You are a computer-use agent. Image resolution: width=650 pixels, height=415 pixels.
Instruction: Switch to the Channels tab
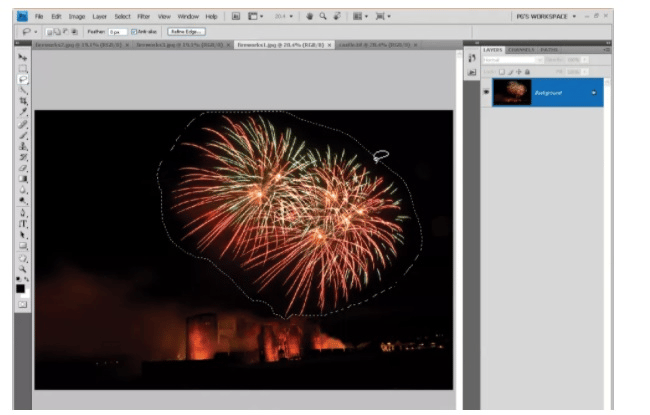click(521, 50)
